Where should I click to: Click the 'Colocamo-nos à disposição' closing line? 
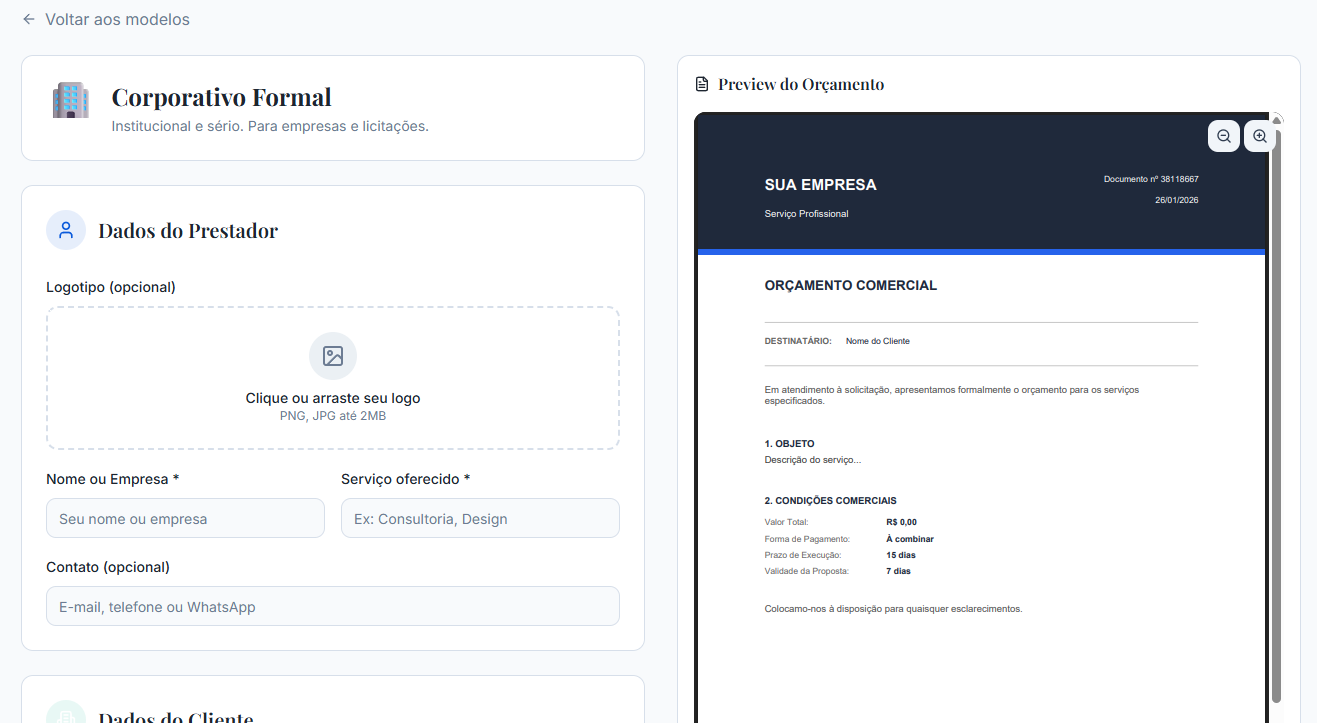(894, 608)
